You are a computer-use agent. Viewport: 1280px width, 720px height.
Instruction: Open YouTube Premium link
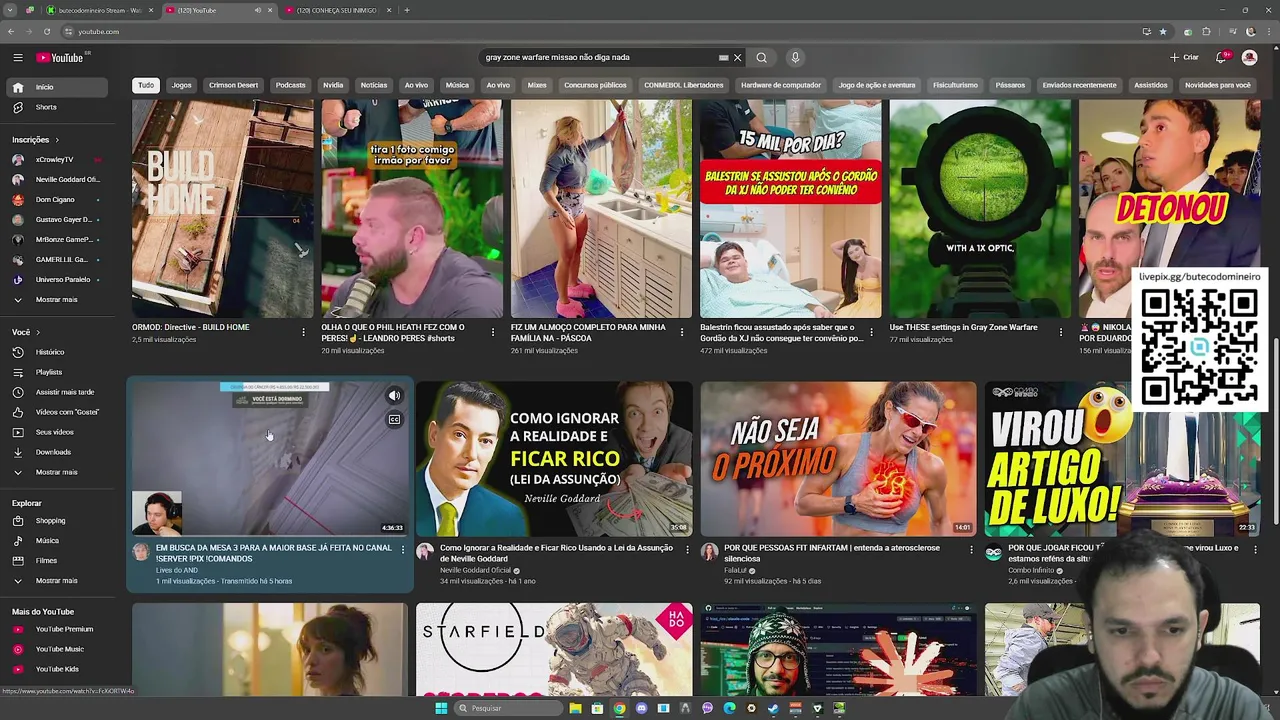[x=56, y=629]
